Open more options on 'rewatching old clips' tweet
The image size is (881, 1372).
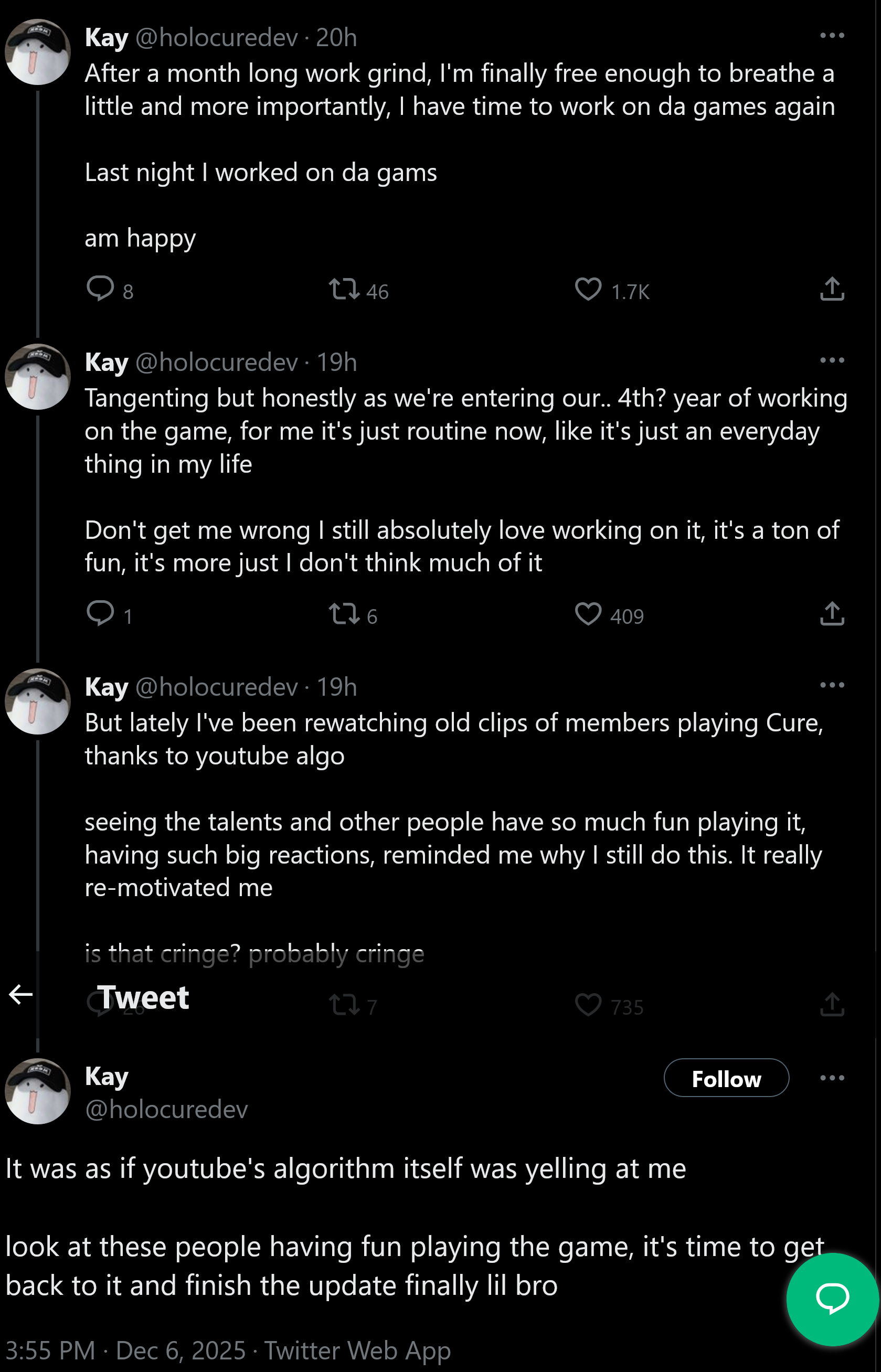[x=832, y=686]
